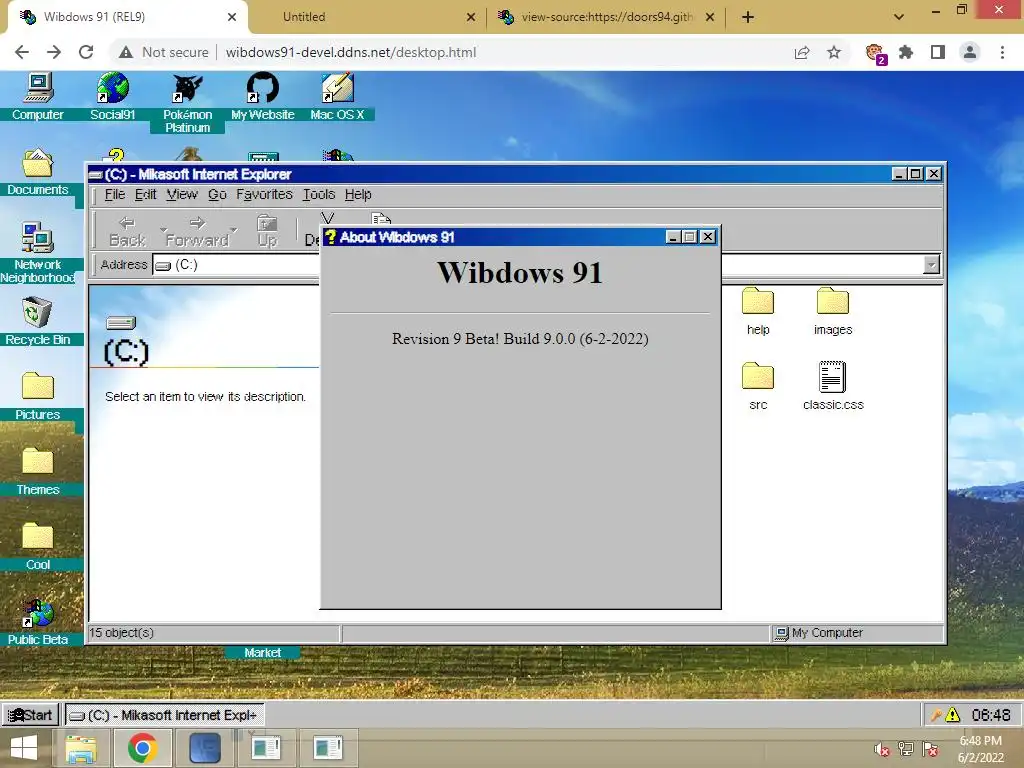Open the help folder in Explorer
The width and height of the screenshot is (1024, 768).
click(x=758, y=301)
